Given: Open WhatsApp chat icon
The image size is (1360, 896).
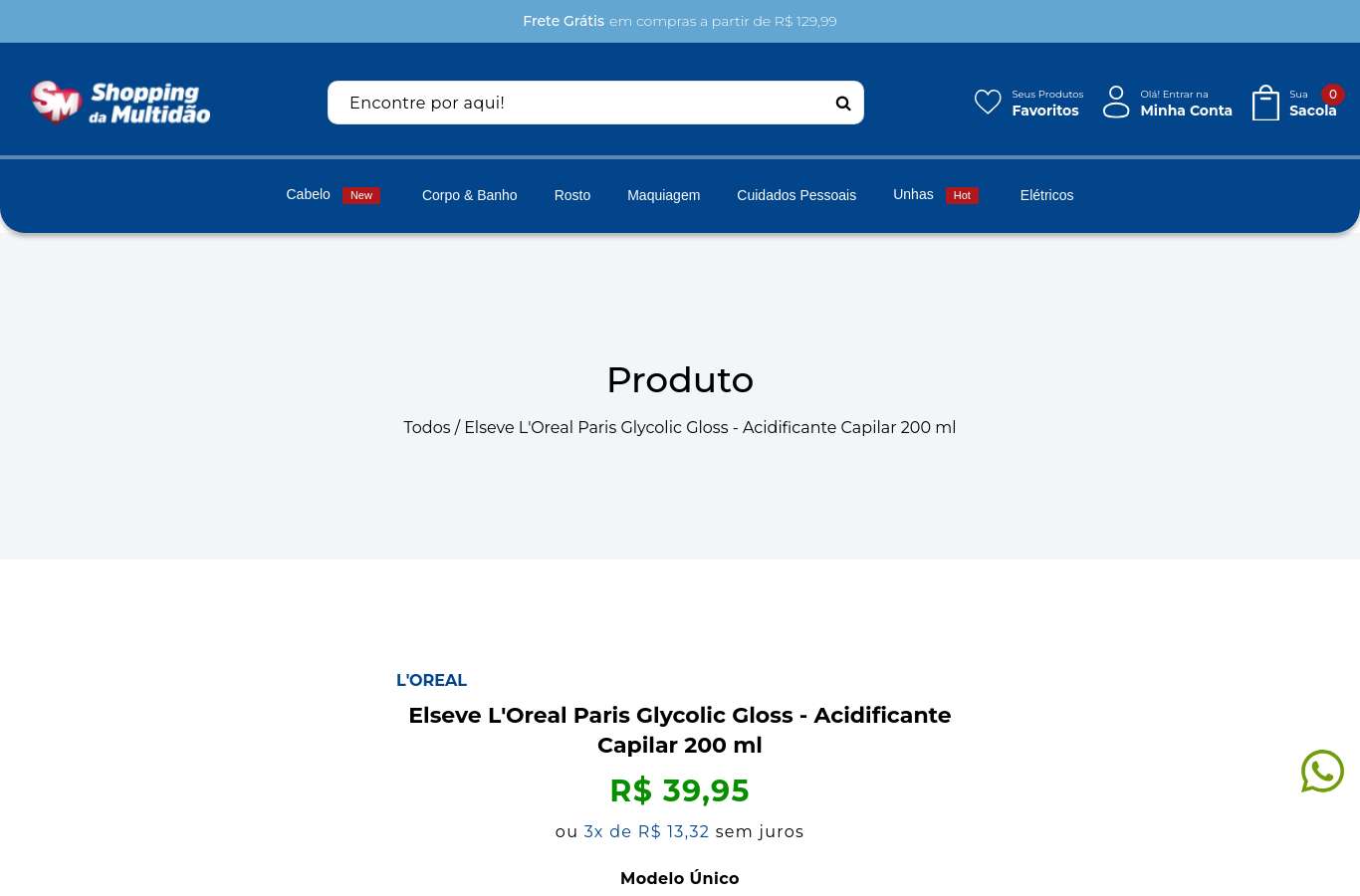Looking at the screenshot, I should pos(1322,772).
